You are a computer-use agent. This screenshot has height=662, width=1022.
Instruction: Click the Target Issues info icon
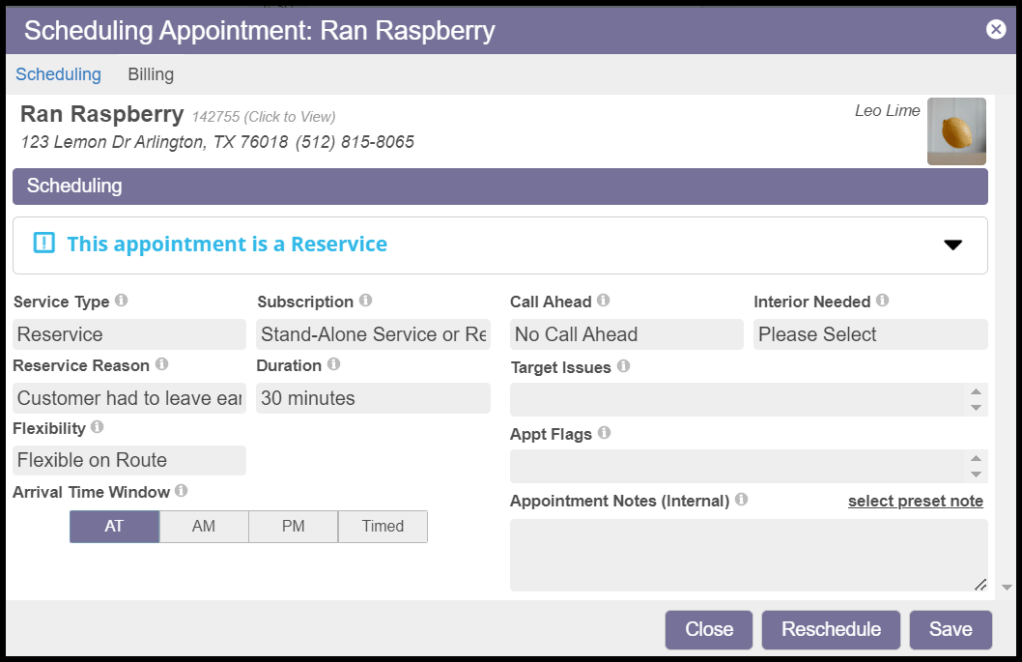pyautogui.click(x=623, y=366)
